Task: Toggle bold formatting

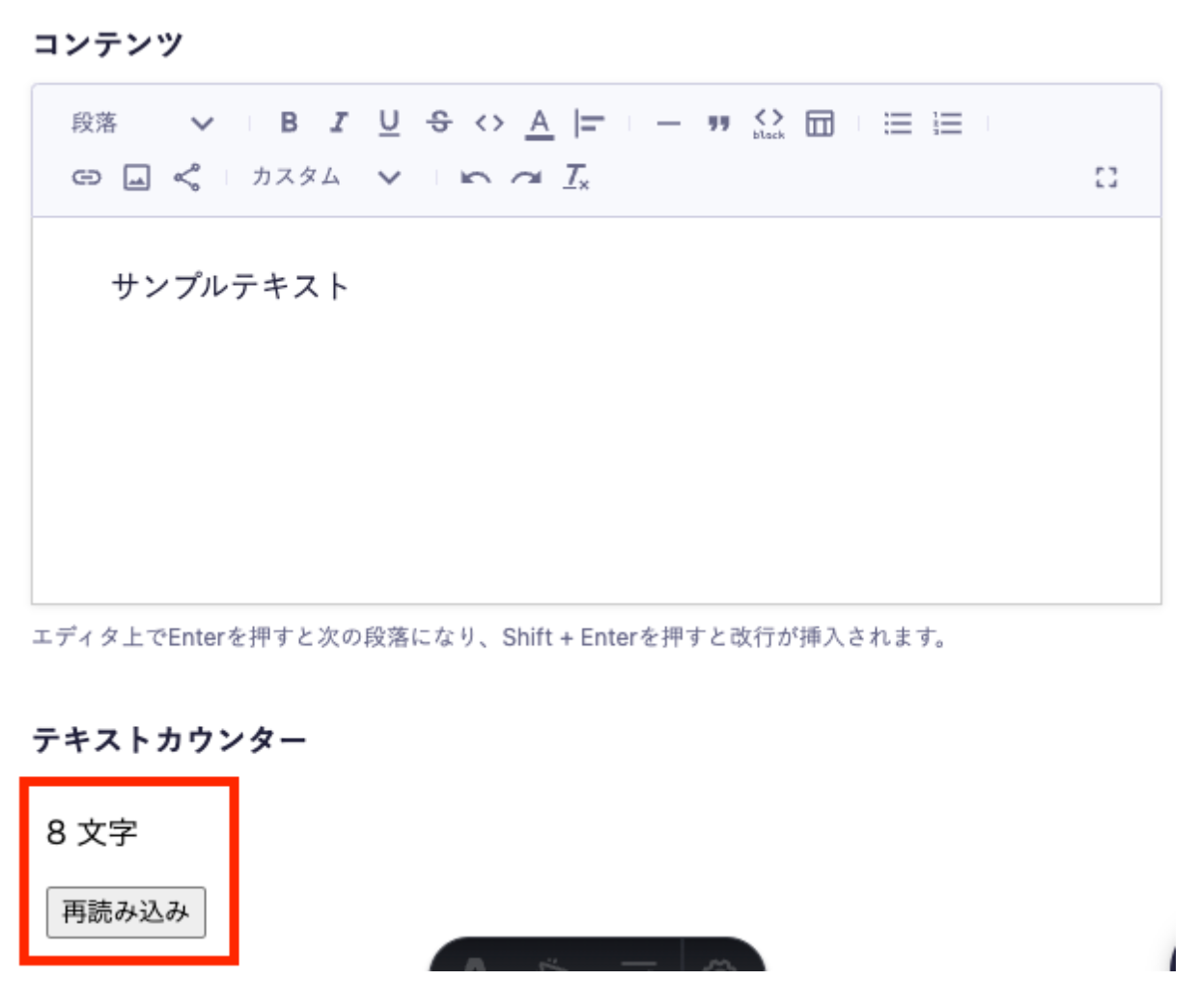Action: tap(289, 123)
